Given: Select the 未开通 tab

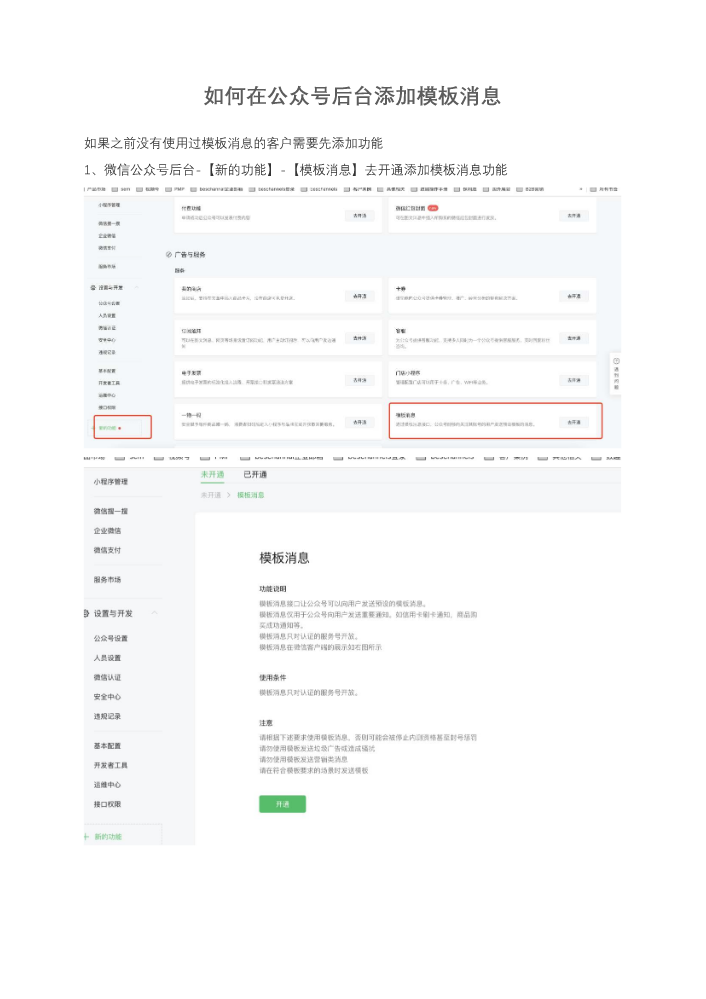Looking at the screenshot, I should 212,474.
